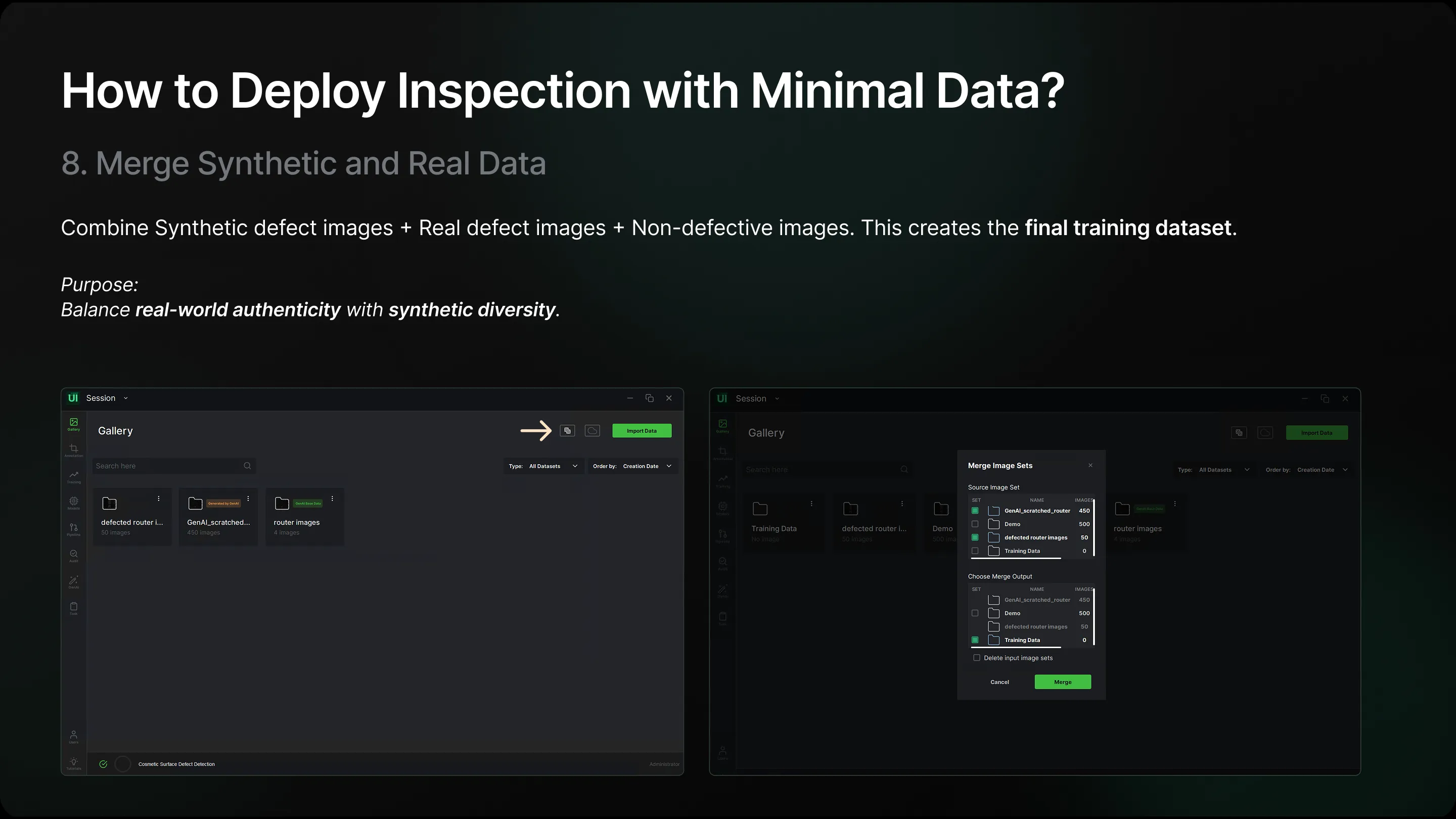Viewport: 1456px width, 819px height.
Task: Go to Training in the left window sidebar
Action: [x=73, y=476]
